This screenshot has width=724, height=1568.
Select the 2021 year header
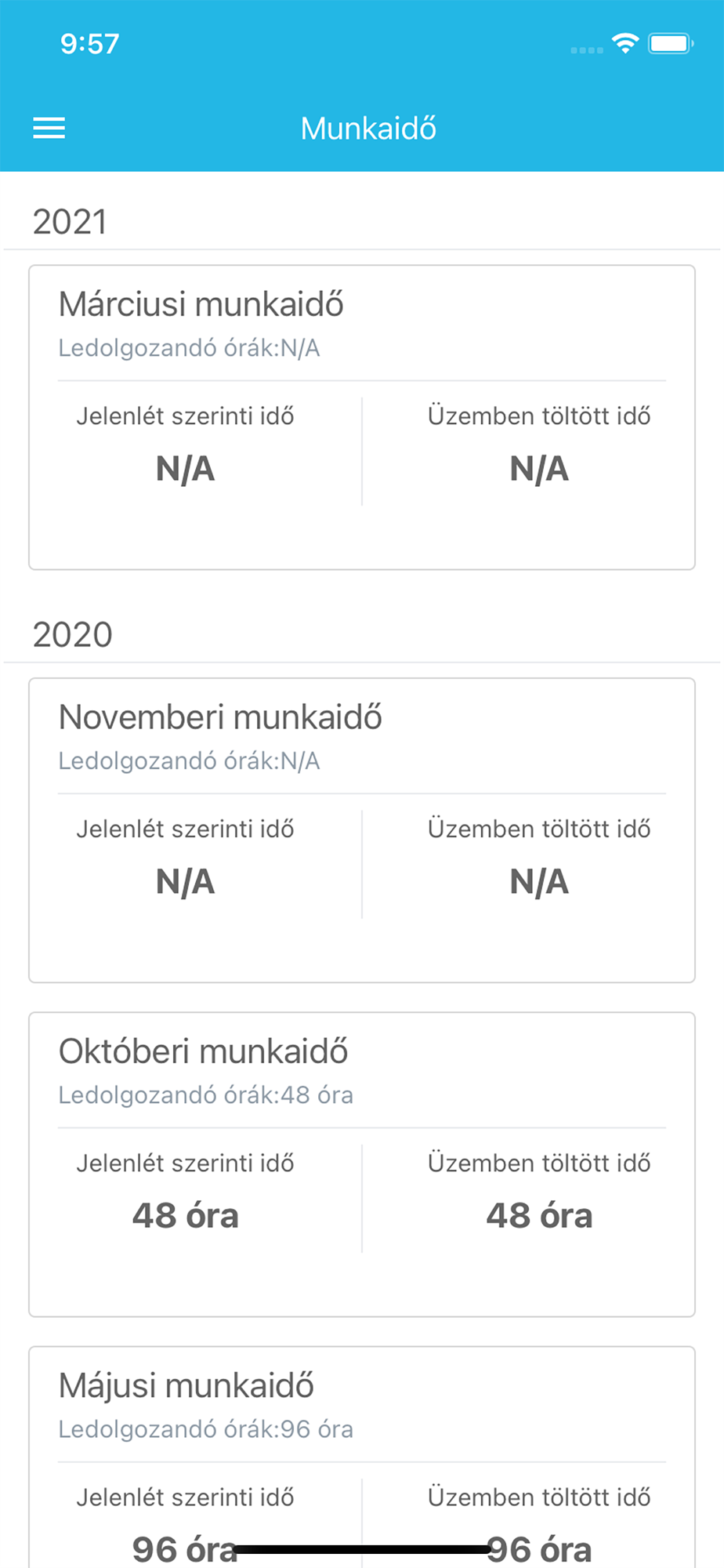click(70, 222)
